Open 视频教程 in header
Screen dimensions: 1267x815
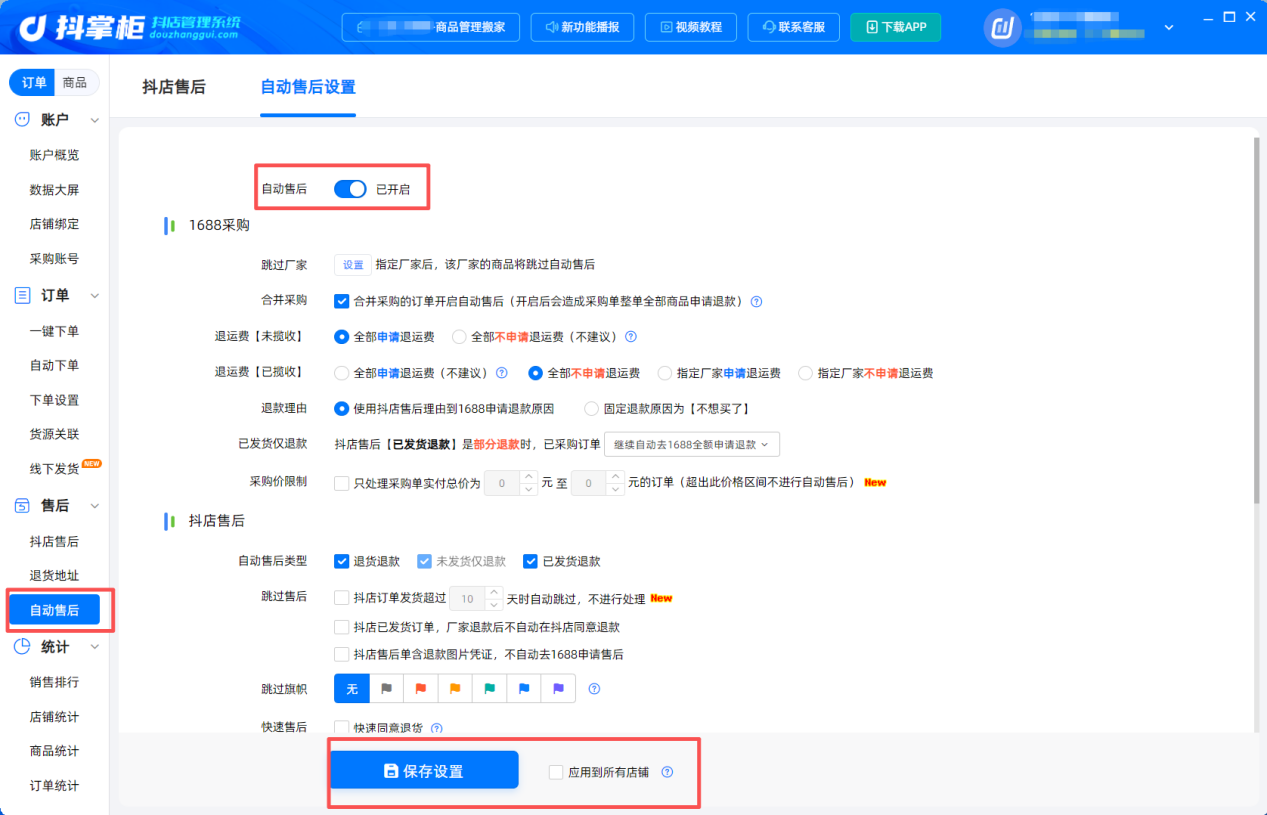pyautogui.click(x=691, y=27)
